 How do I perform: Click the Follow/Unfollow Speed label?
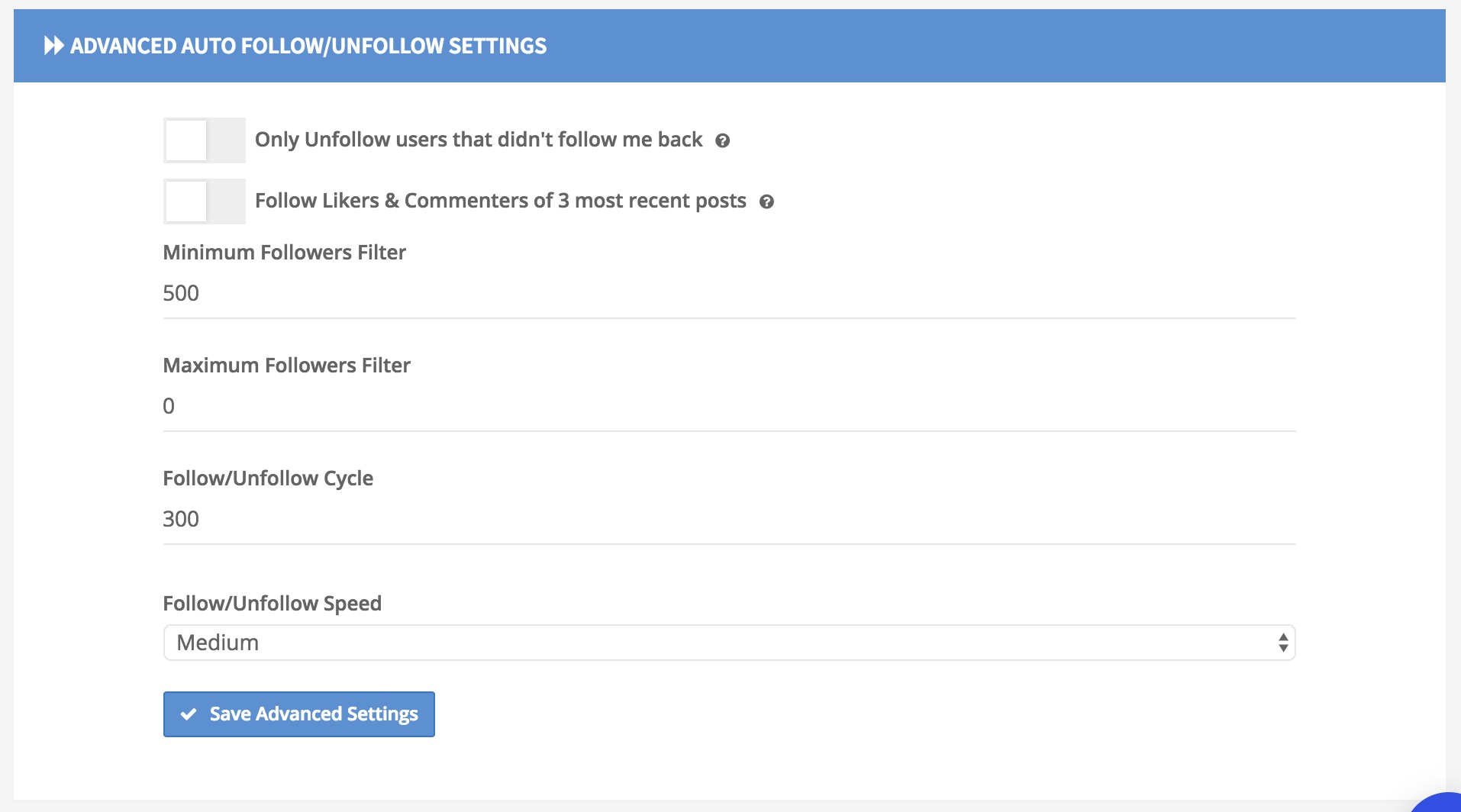(273, 604)
